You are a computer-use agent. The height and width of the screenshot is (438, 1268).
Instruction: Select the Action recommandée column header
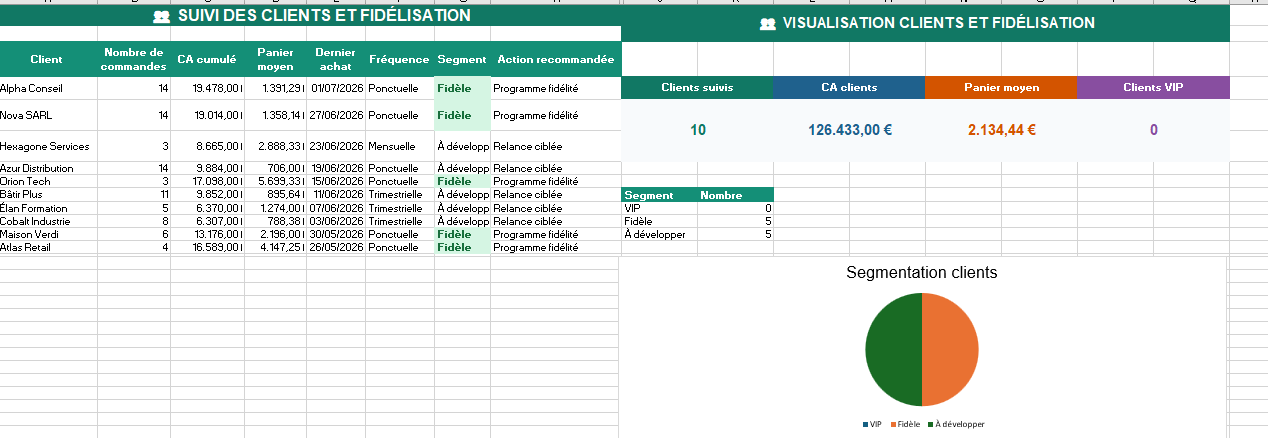556,59
